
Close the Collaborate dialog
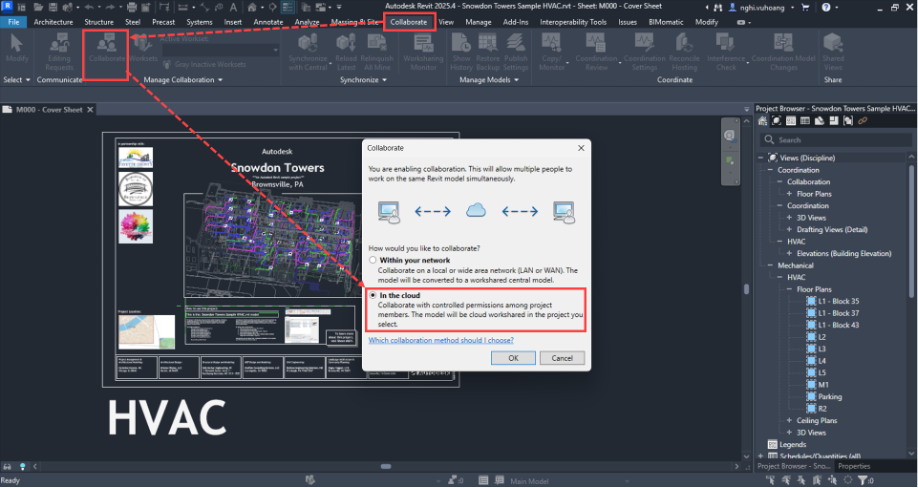[x=581, y=148]
